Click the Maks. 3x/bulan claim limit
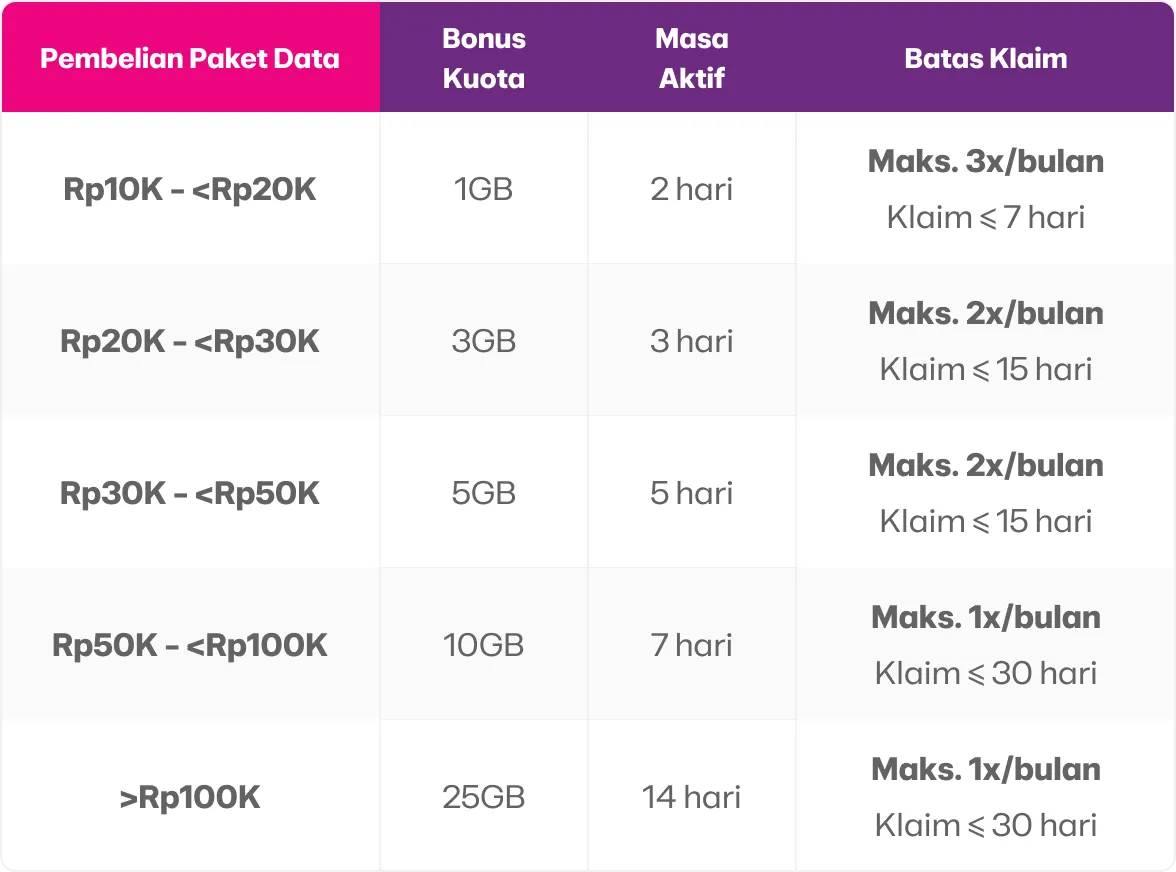1176x872 pixels. point(986,162)
